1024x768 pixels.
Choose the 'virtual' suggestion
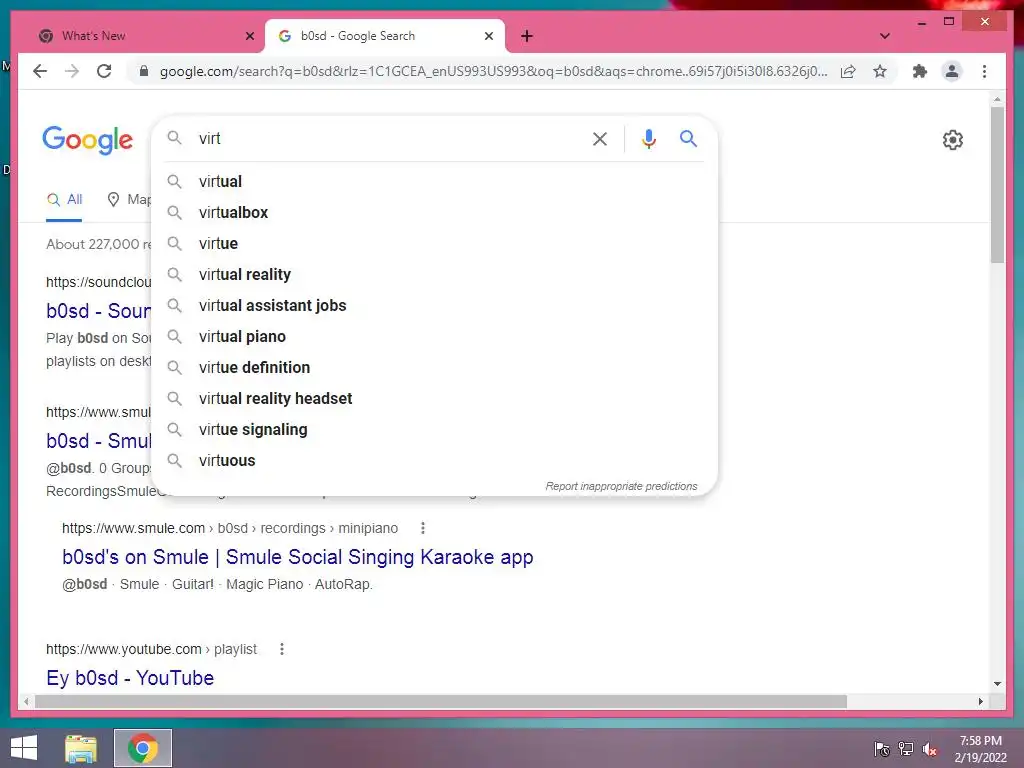pos(434,182)
